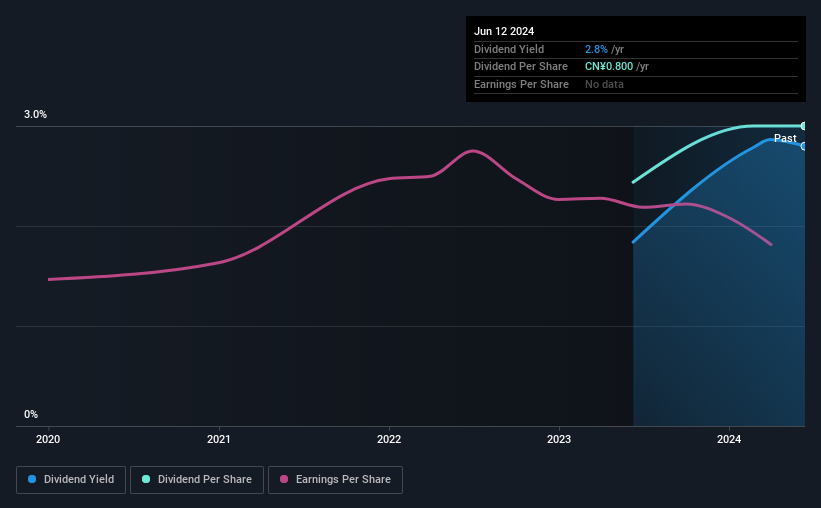Image resolution: width=821 pixels, height=508 pixels.
Task: Click the 2022 x-axis label
Action: [x=389, y=439]
